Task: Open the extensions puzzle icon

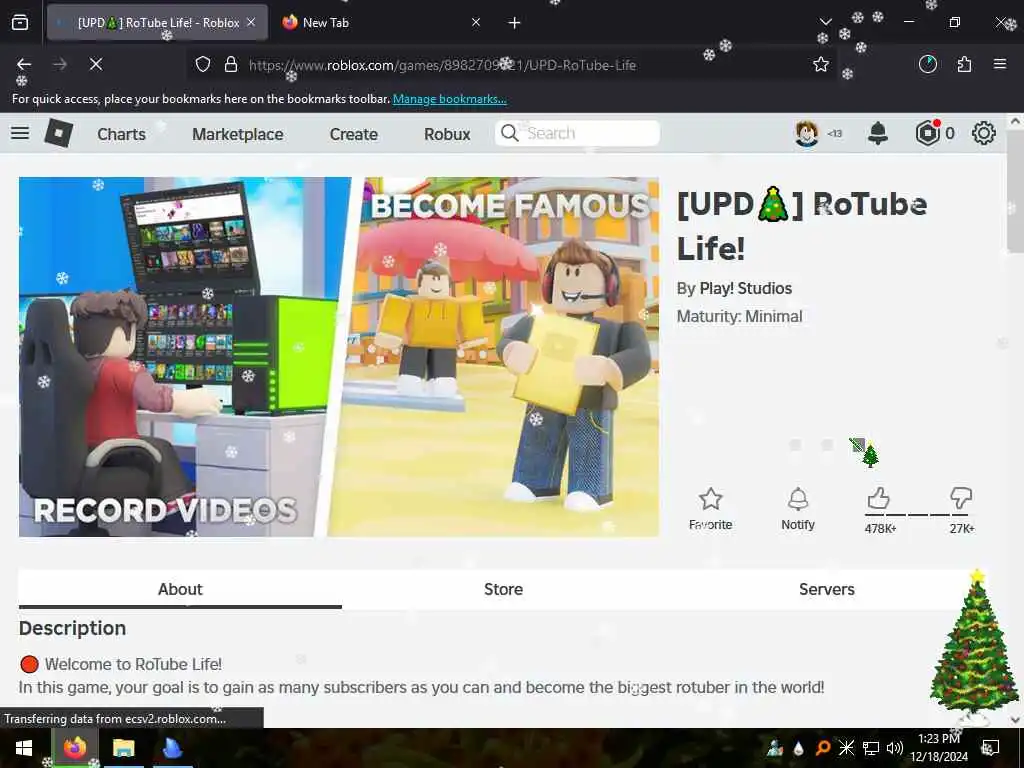Action: pos(964,64)
